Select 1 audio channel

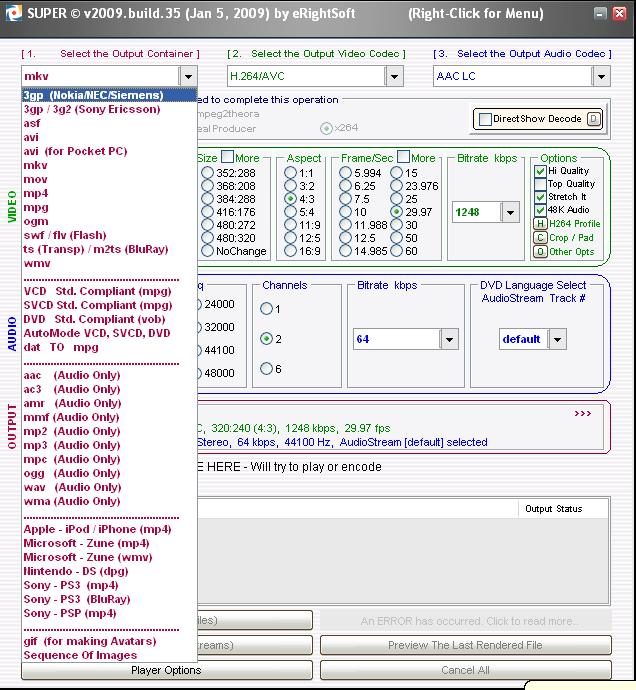(266, 308)
